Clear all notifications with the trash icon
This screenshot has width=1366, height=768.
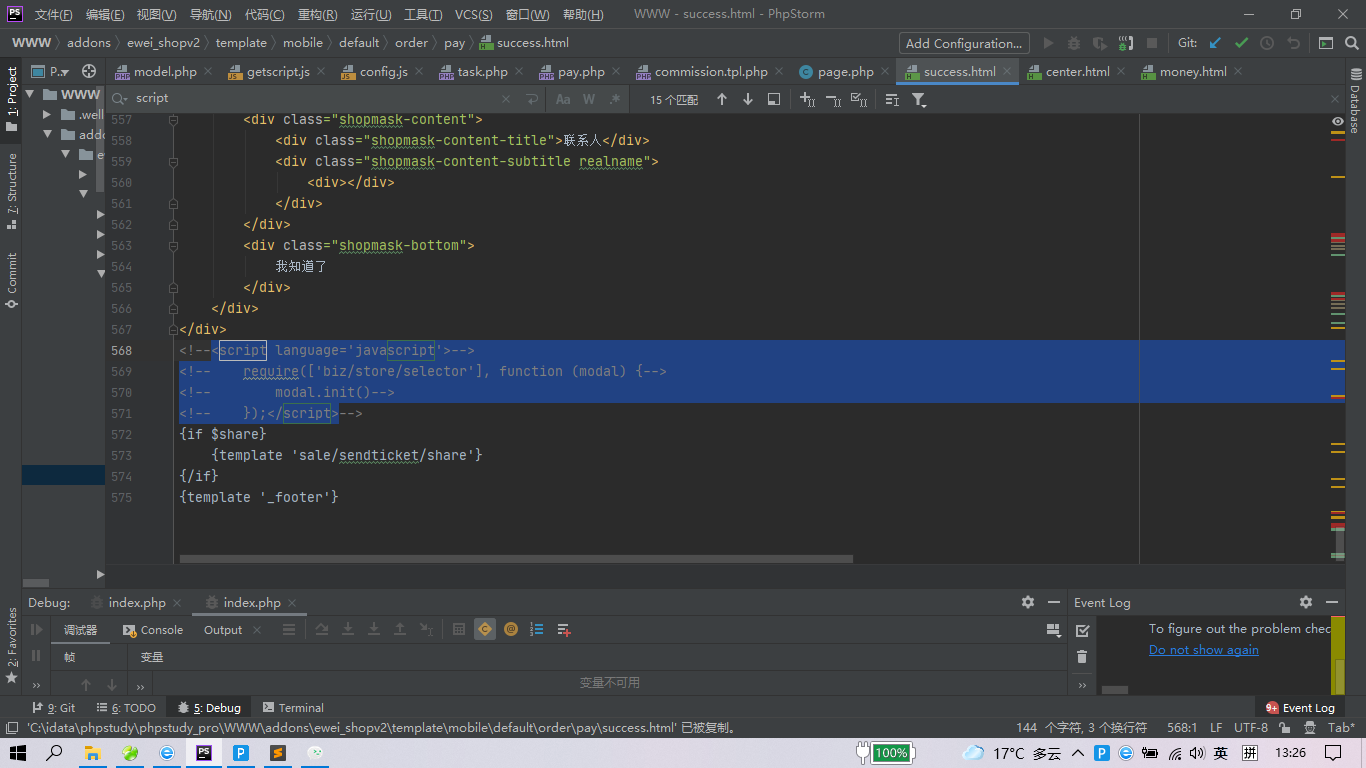point(1082,656)
